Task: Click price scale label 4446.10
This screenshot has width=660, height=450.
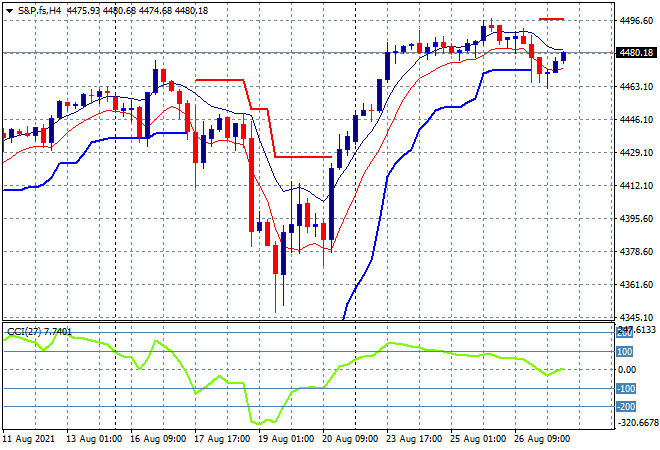Action: click(636, 120)
